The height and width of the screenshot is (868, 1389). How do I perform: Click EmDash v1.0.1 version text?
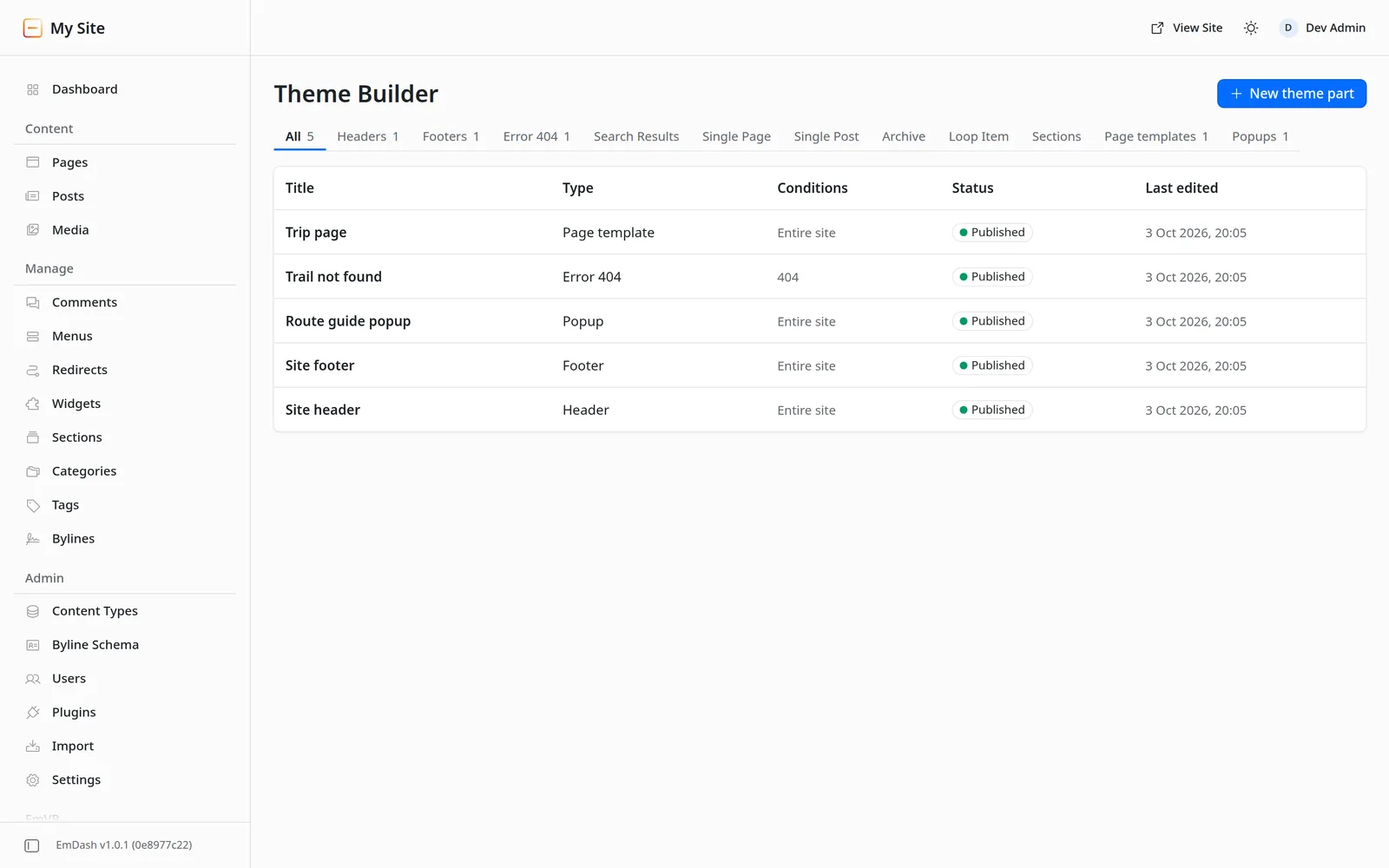(x=124, y=845)
